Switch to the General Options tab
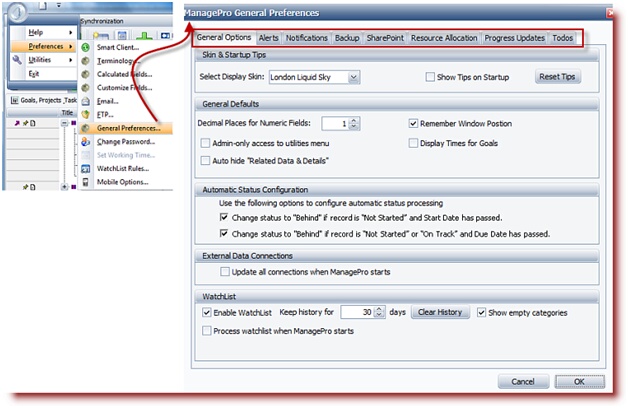Image resolution: width=628 pixels, height=408 pixels. [224, 38]
